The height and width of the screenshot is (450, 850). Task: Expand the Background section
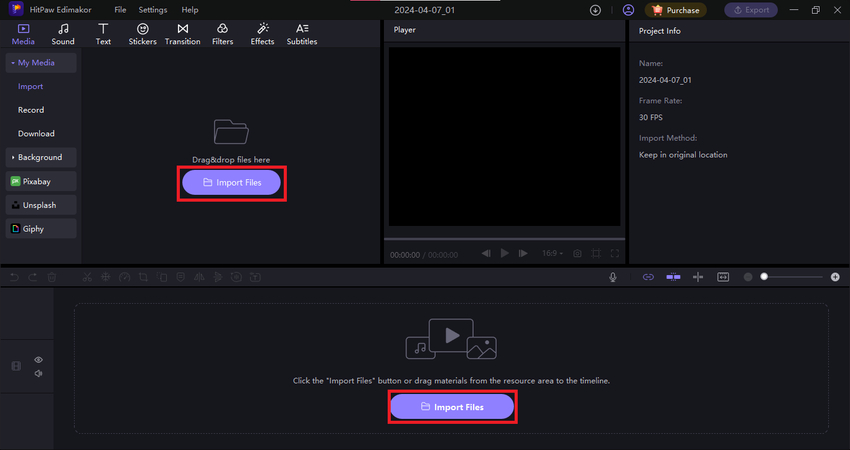point(40,157)
